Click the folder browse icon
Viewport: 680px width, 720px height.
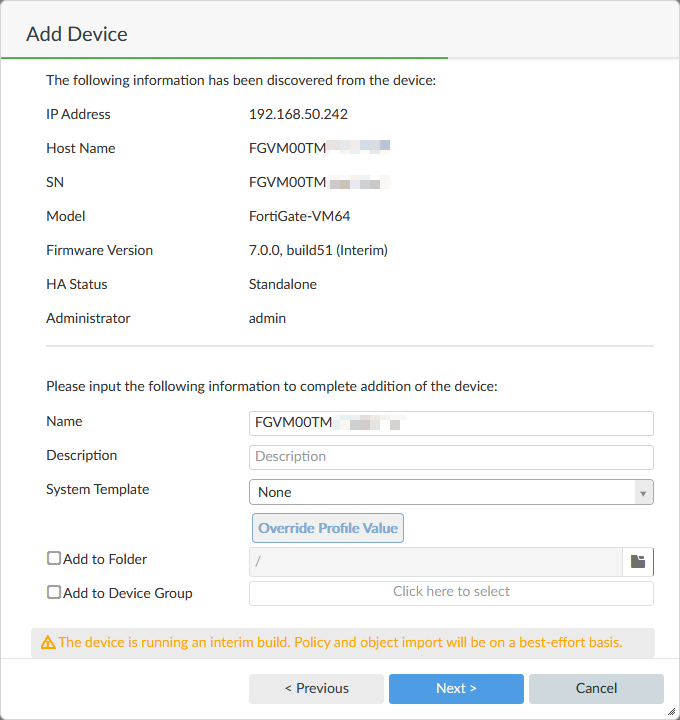tap(638, 561)
